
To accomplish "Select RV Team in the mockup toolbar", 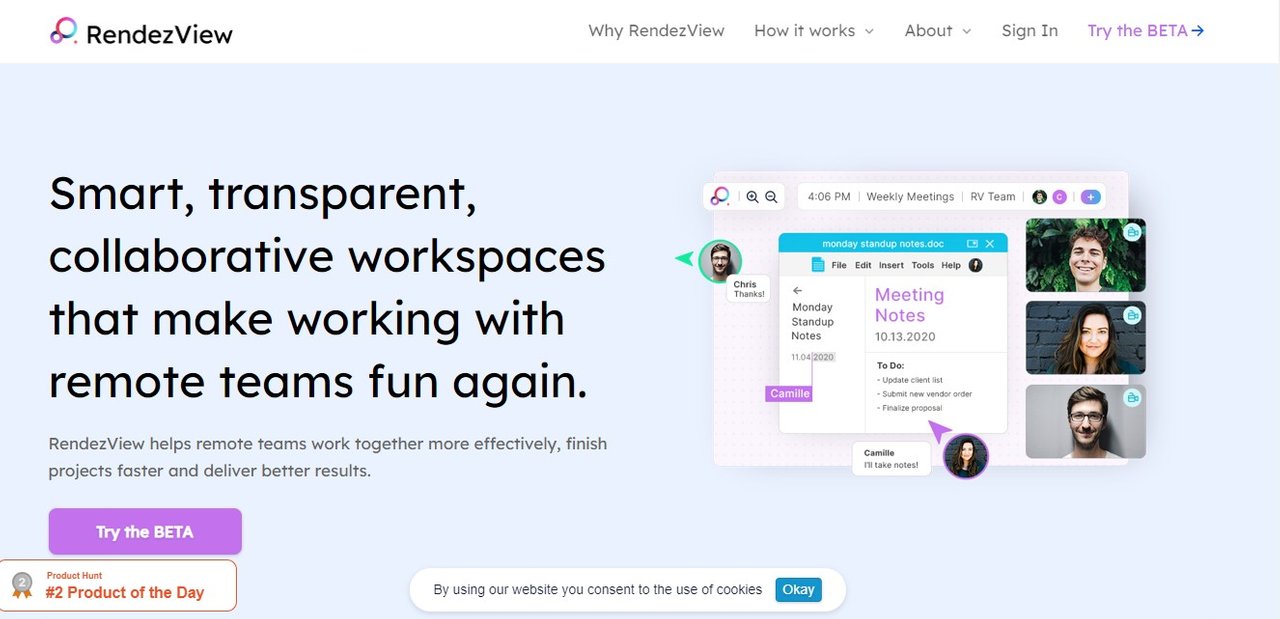I will [993, 197].
